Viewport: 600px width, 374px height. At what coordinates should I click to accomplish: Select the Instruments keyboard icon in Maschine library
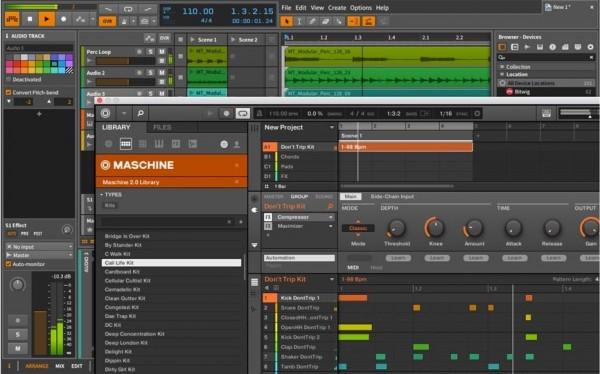pyautogui.click(x=159, y=144)
